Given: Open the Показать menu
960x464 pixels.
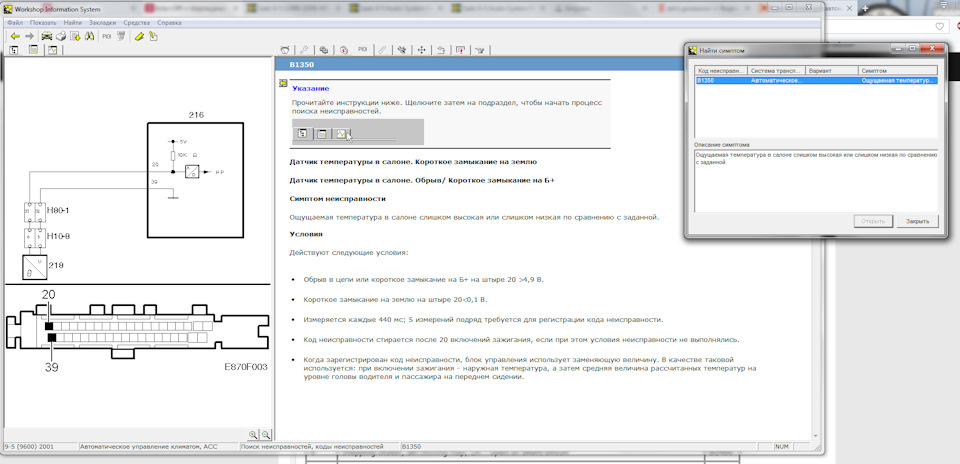Looking at the screenshot, I should (x=42, y=23).
